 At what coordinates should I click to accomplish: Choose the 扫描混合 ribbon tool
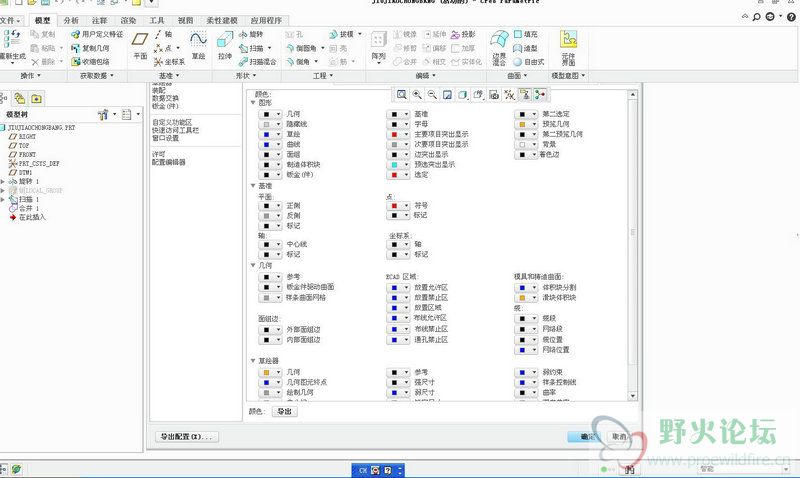[258, 62]
